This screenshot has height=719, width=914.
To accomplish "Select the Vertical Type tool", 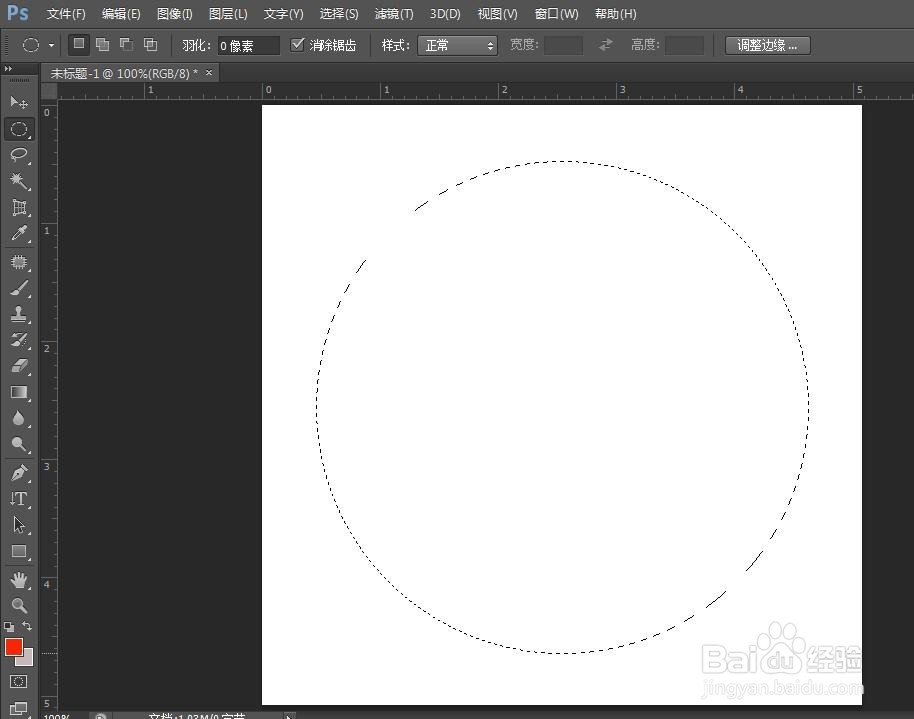I will click(x=19, y=499).
